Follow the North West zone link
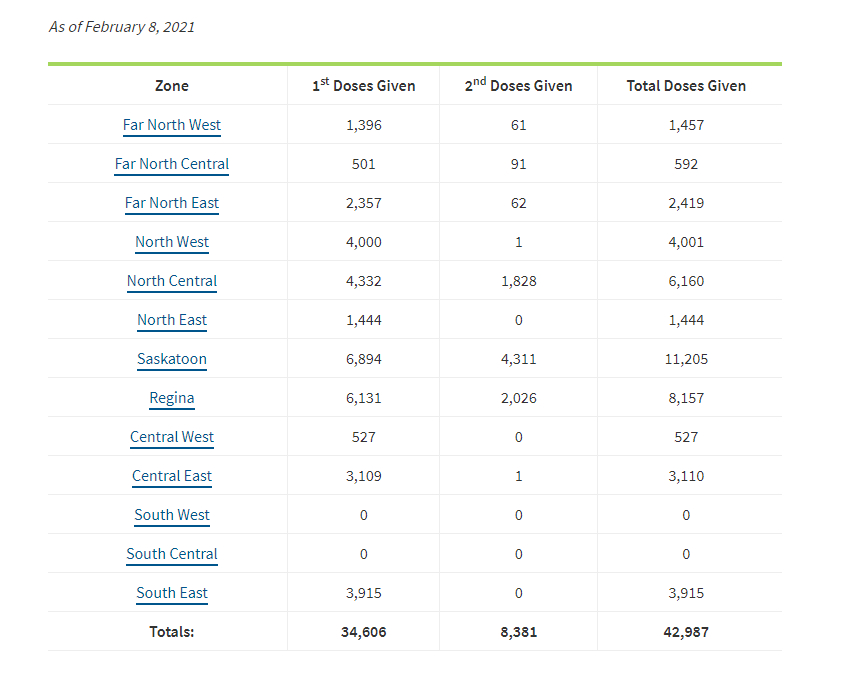This screenshot has width=855, height=678. [x=172, y=242]
